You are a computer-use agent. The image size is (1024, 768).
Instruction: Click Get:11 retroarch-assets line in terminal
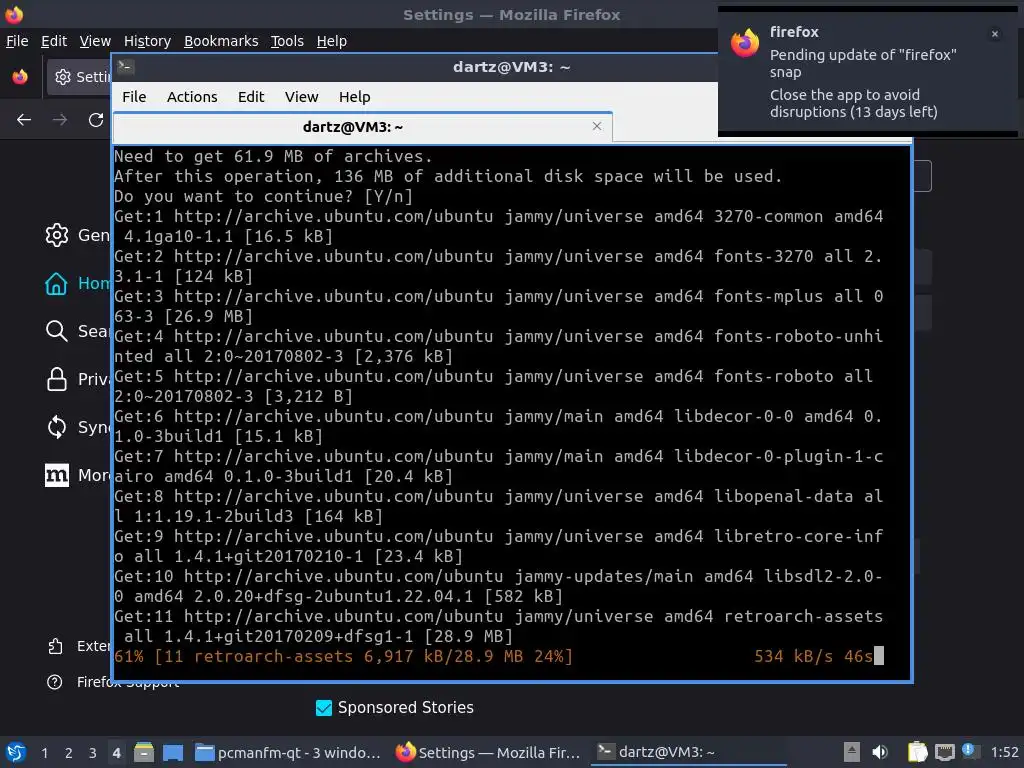coord(499,626)
